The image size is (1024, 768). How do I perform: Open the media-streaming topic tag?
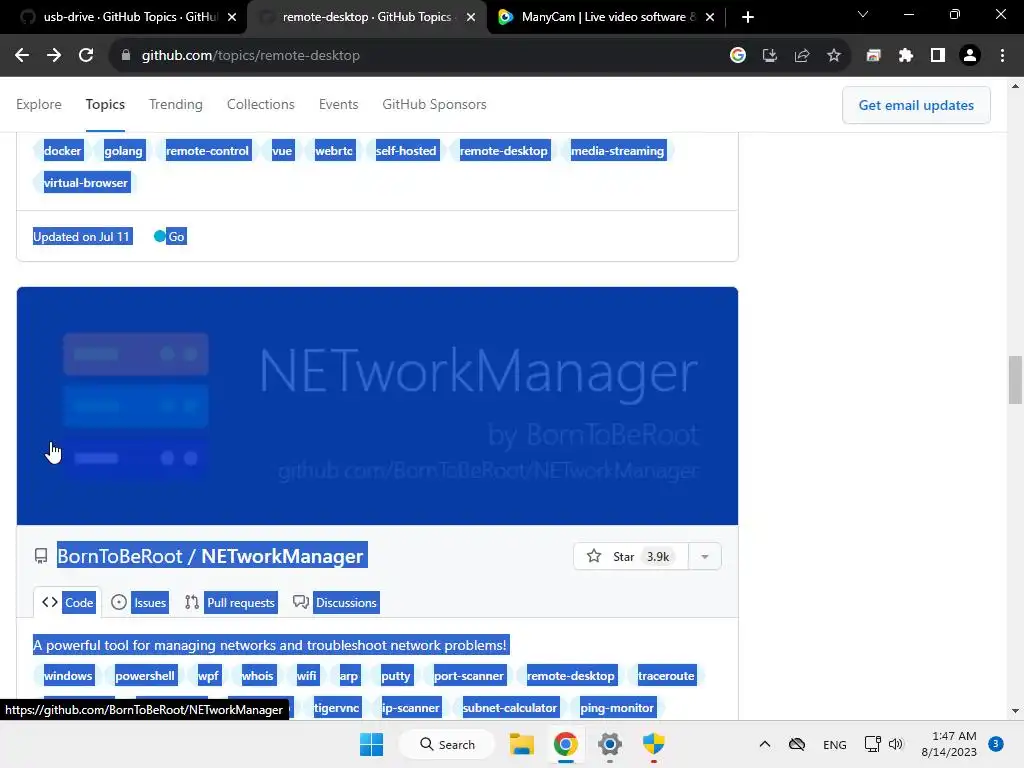(x=618, y=151)
